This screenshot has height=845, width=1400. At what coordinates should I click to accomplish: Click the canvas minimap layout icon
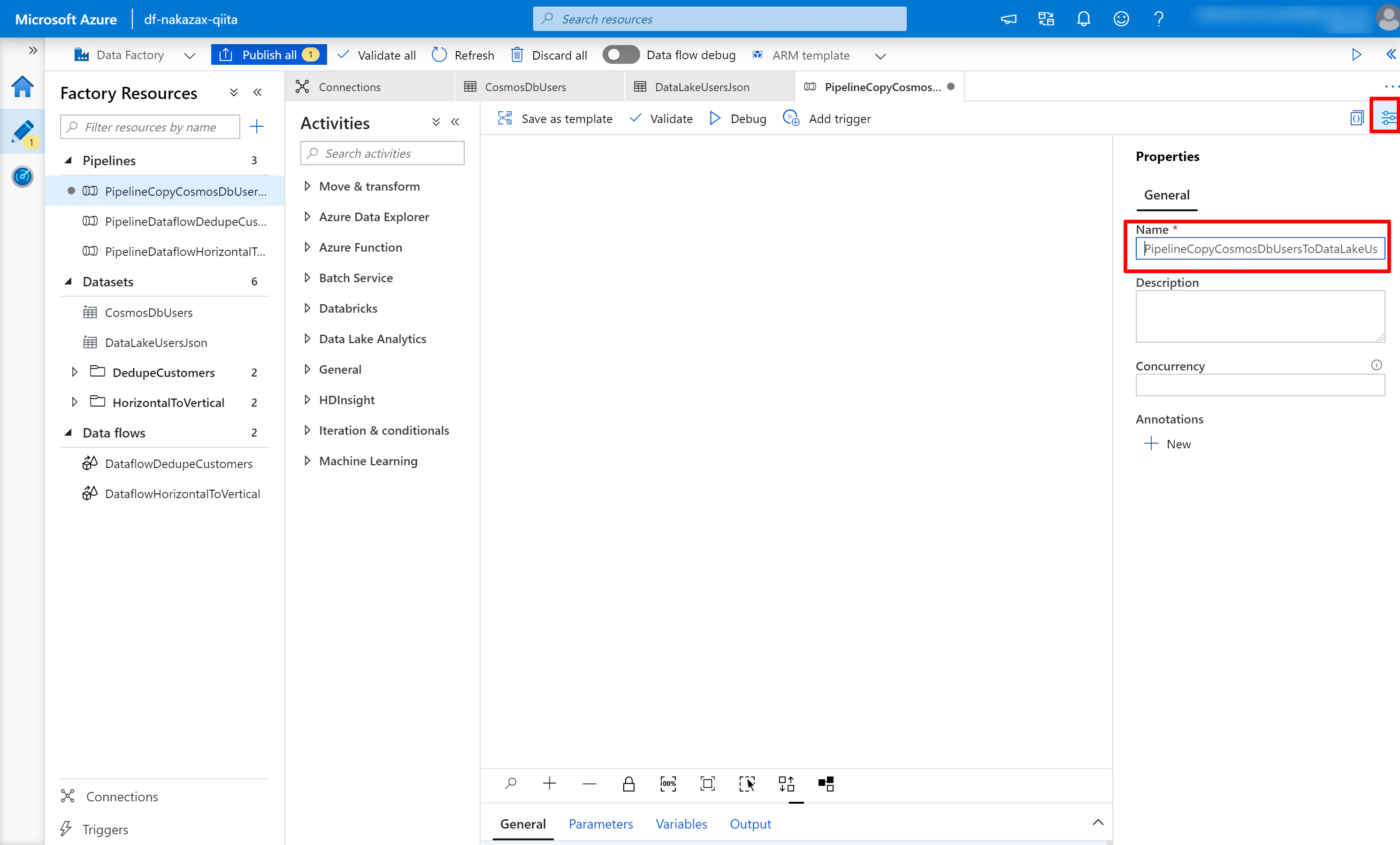point(826,784)
